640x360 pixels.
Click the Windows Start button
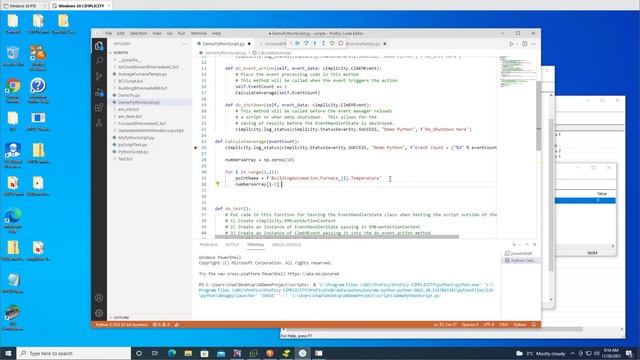pos(8,353)
